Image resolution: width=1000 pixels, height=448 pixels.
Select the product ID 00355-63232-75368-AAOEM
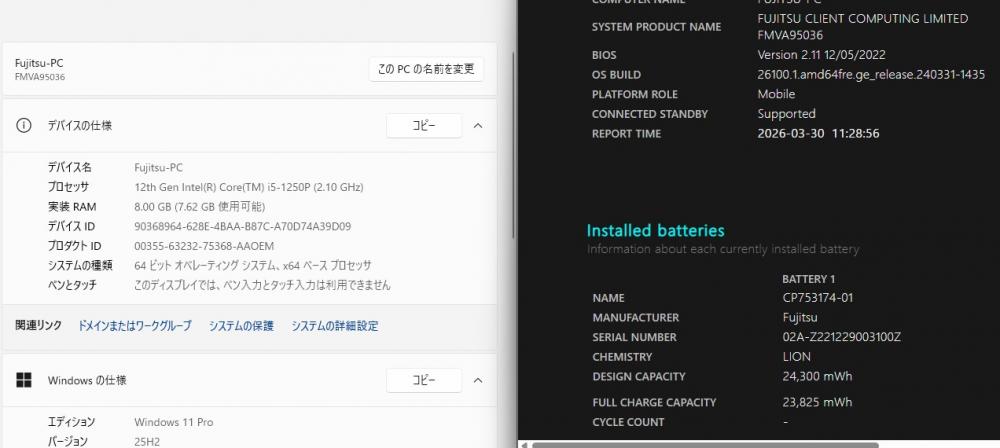[x=204, y=246]
